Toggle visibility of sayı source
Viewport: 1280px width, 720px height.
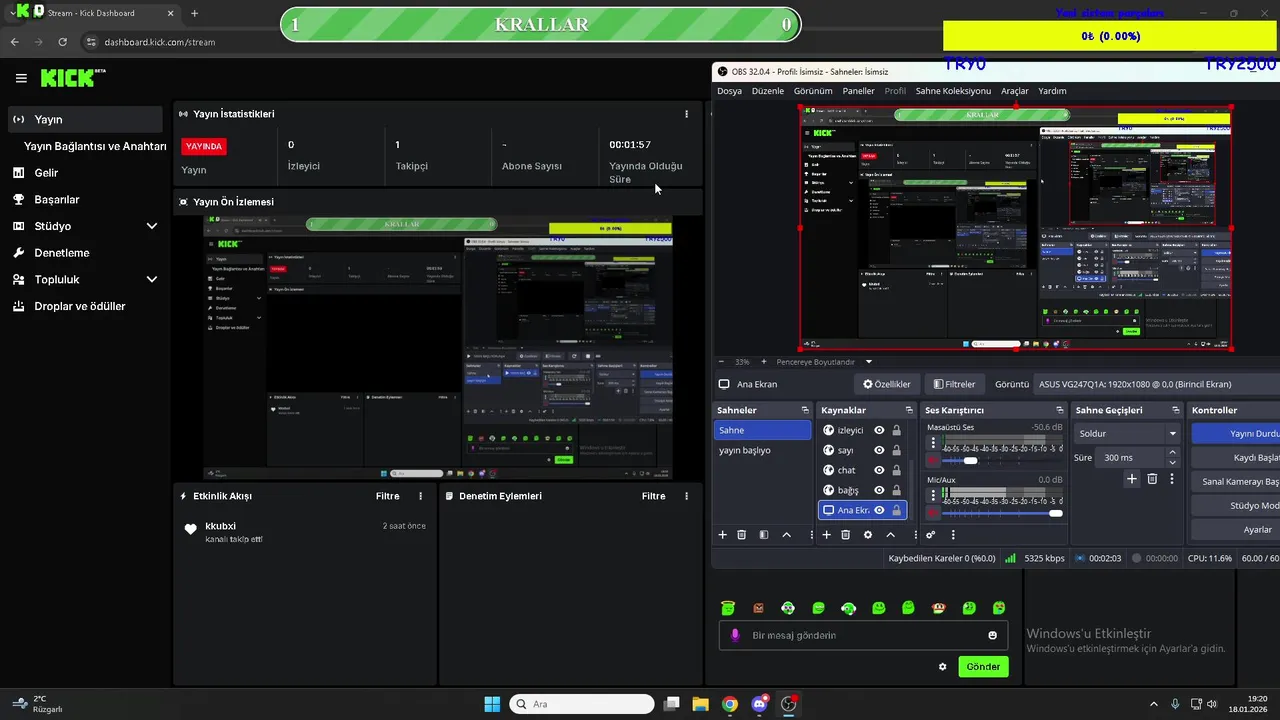click(879, 450)
